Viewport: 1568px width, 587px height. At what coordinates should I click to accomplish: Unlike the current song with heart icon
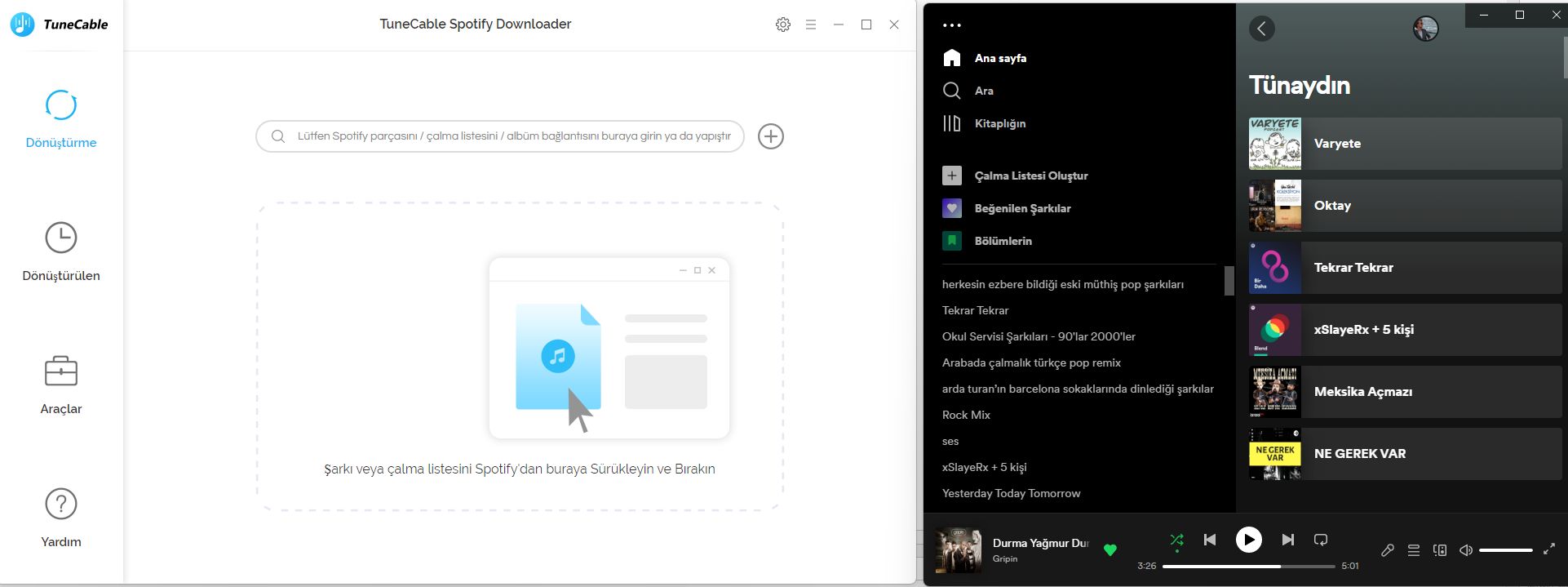pos(1110,550)
